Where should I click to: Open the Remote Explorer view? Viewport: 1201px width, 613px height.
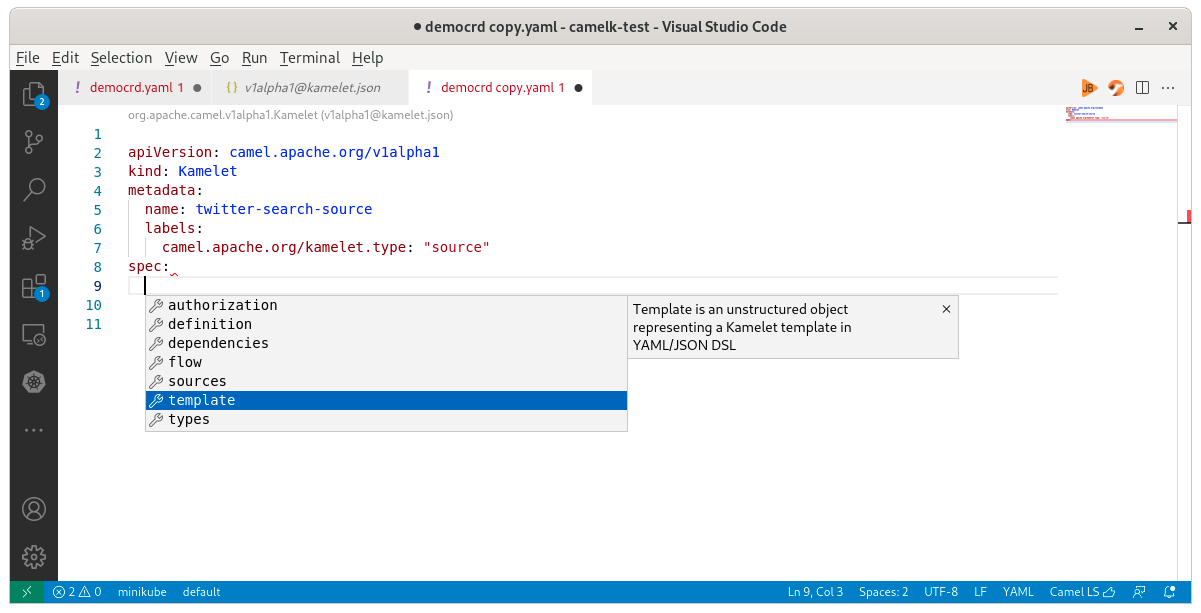point(34,335)
